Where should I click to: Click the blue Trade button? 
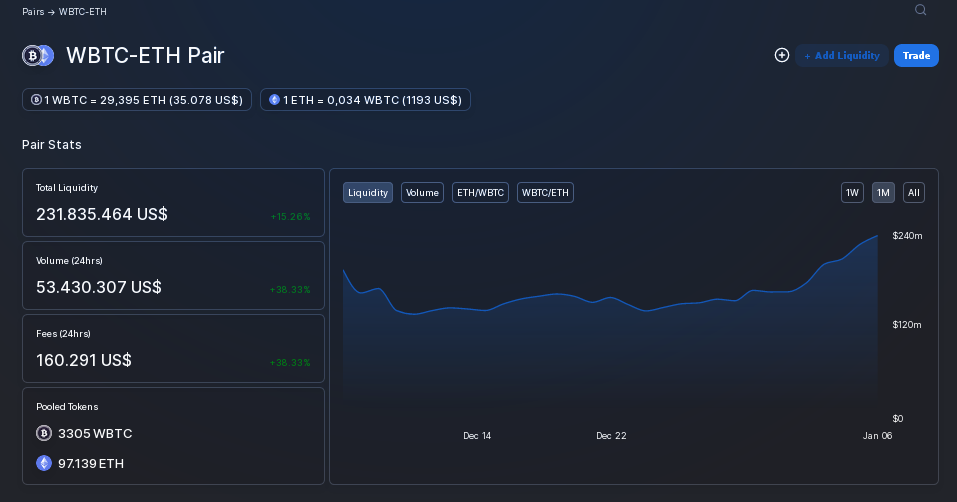[916, 56]
